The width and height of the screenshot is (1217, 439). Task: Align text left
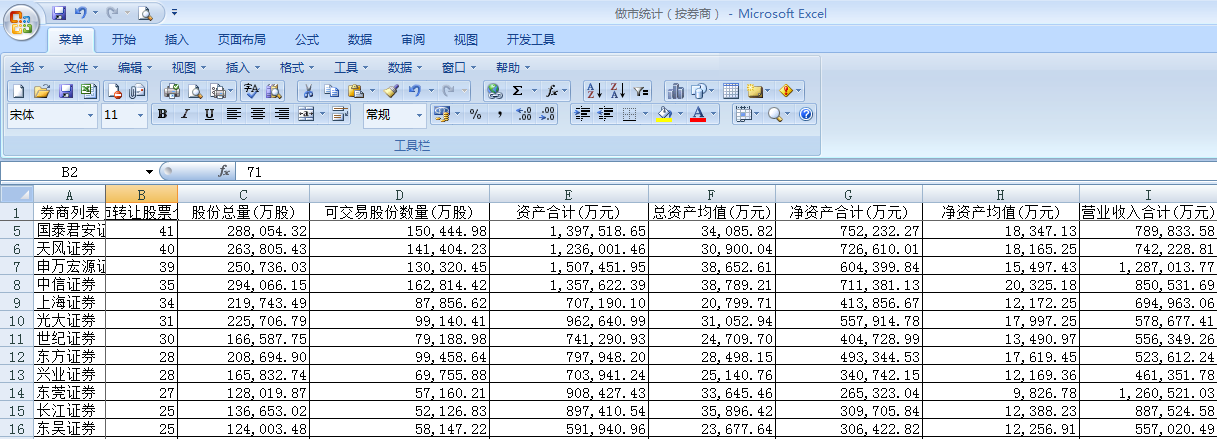point(234,114)
